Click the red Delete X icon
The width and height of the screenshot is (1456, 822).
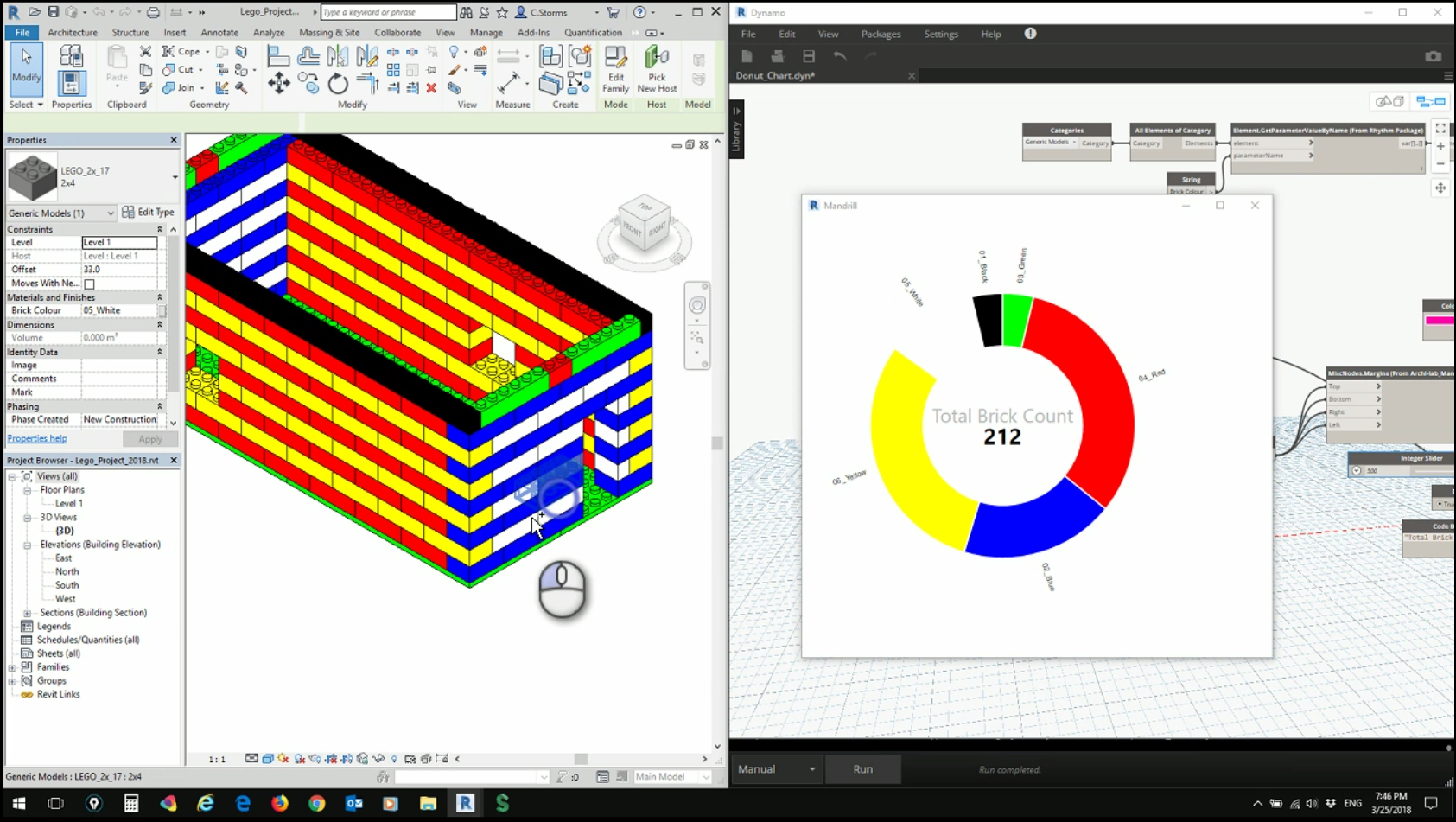point(431,88)
